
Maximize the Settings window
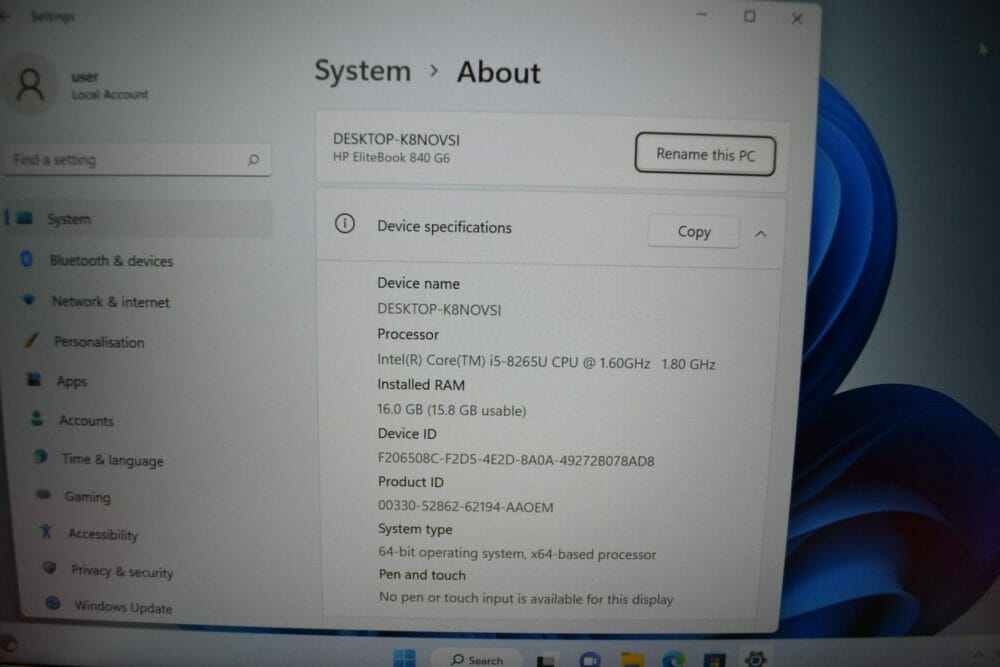750,17
